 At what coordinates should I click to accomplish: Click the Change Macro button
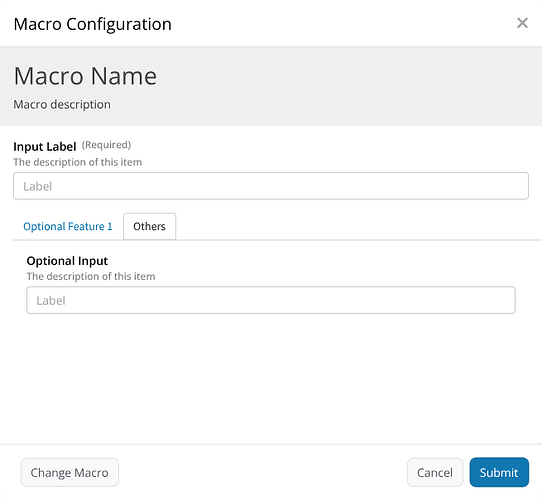coord(69,472)
